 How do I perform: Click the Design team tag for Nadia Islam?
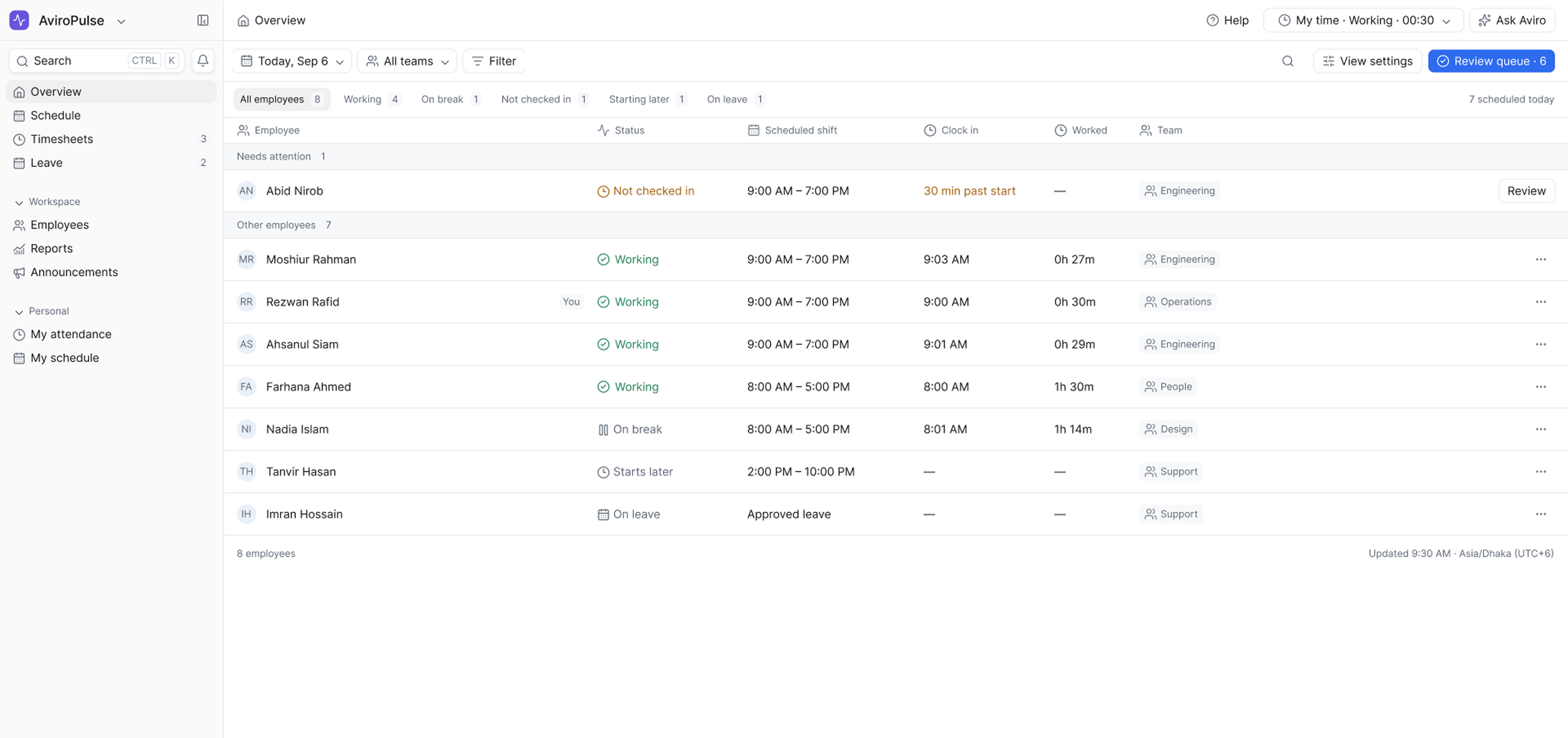(1168, 429)
